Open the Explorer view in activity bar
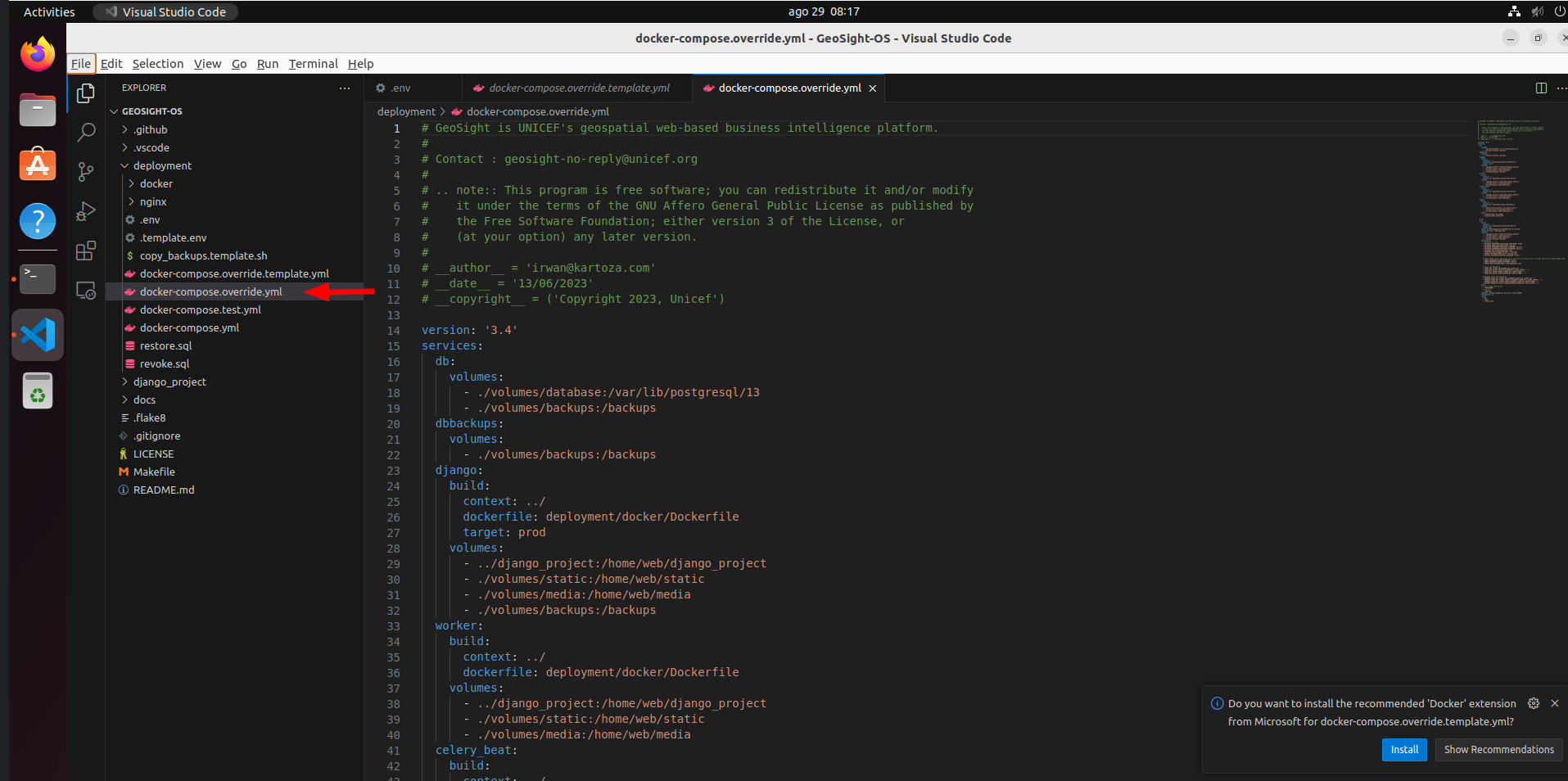 tap(86, 93)
